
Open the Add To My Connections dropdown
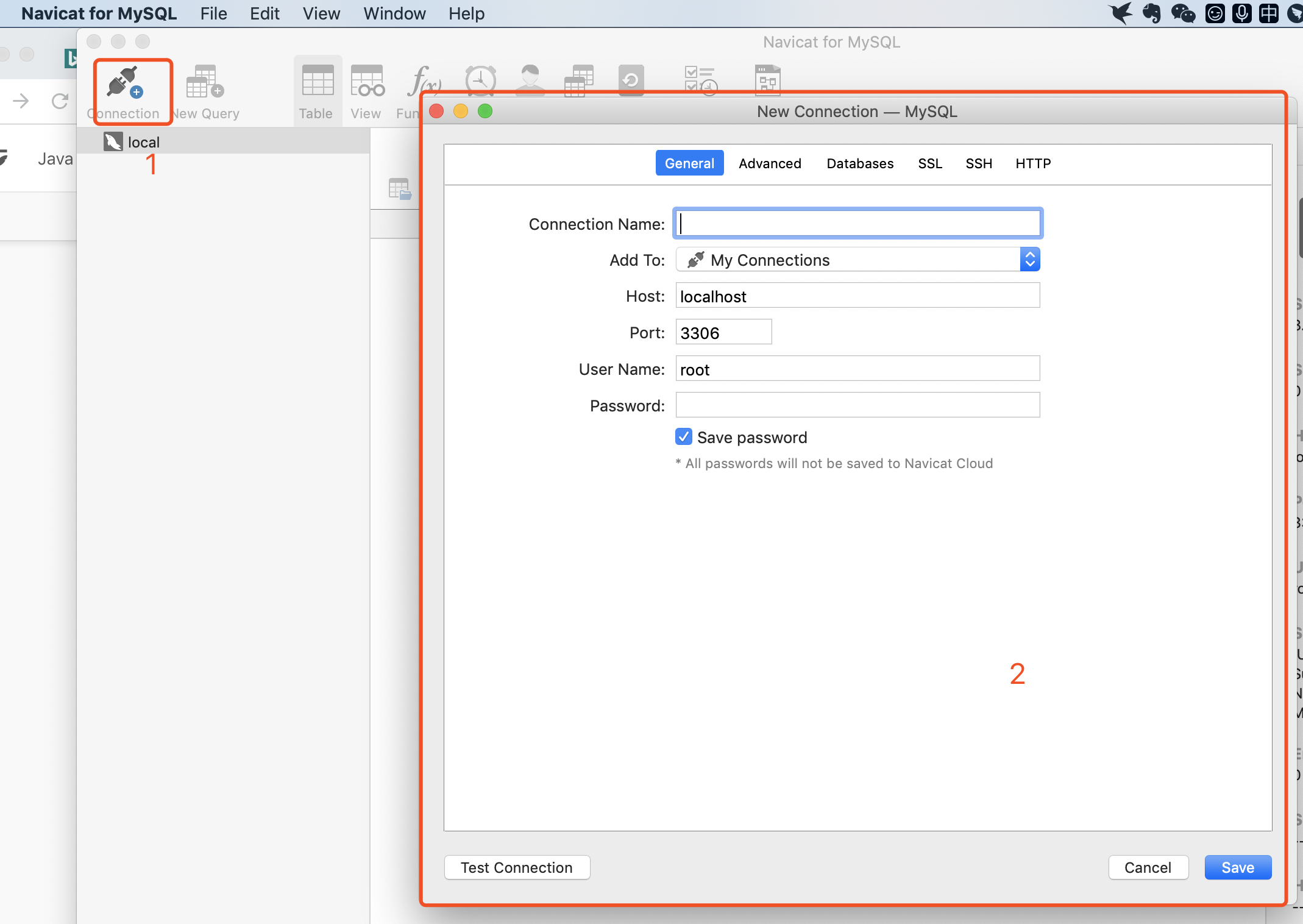pyautogui.click(x=857, y=260)
